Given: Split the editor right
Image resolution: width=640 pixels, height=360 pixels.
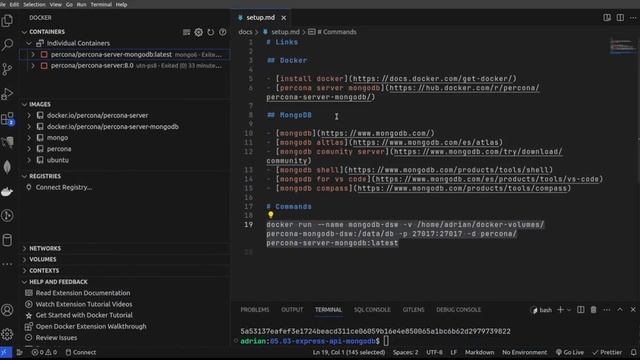Looking at the screenshot, I should pyautogui.click(x=620, y=18).
